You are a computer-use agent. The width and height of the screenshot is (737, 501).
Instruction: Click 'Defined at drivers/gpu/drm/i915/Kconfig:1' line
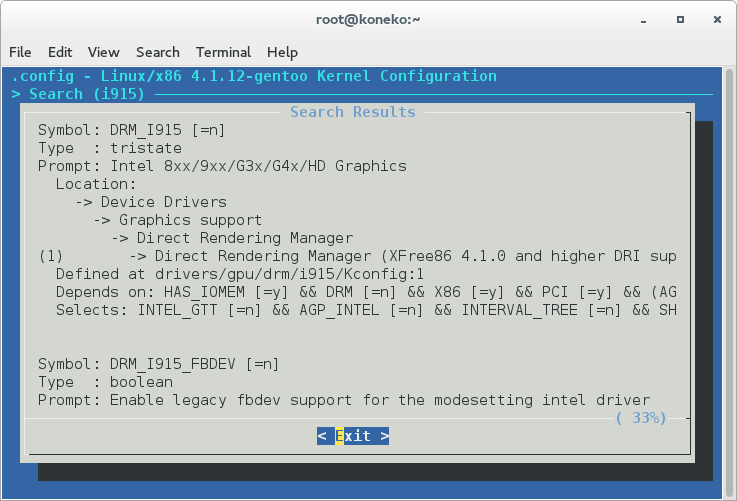240,274
